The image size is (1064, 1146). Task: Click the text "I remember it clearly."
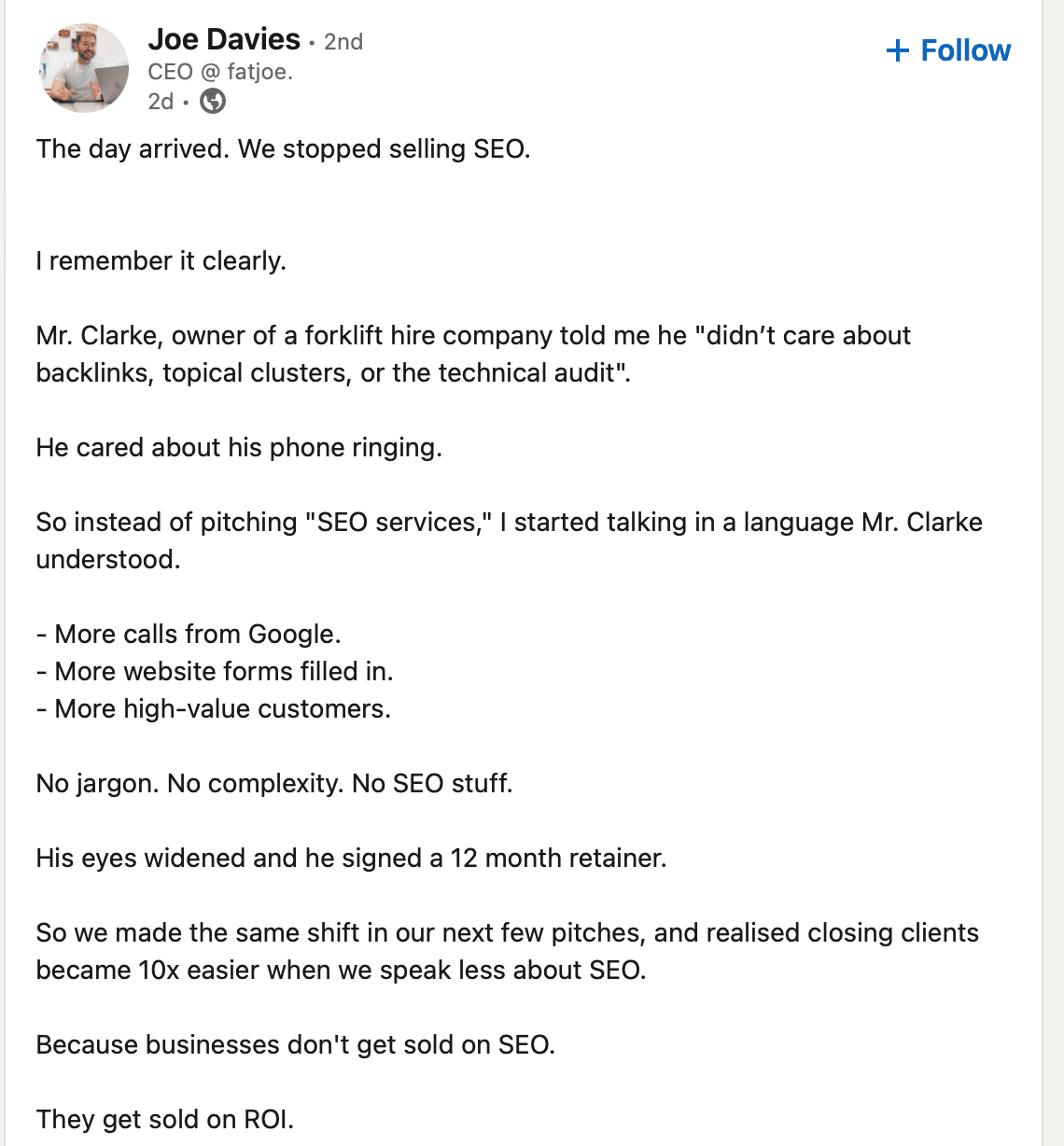click(161, 261)
